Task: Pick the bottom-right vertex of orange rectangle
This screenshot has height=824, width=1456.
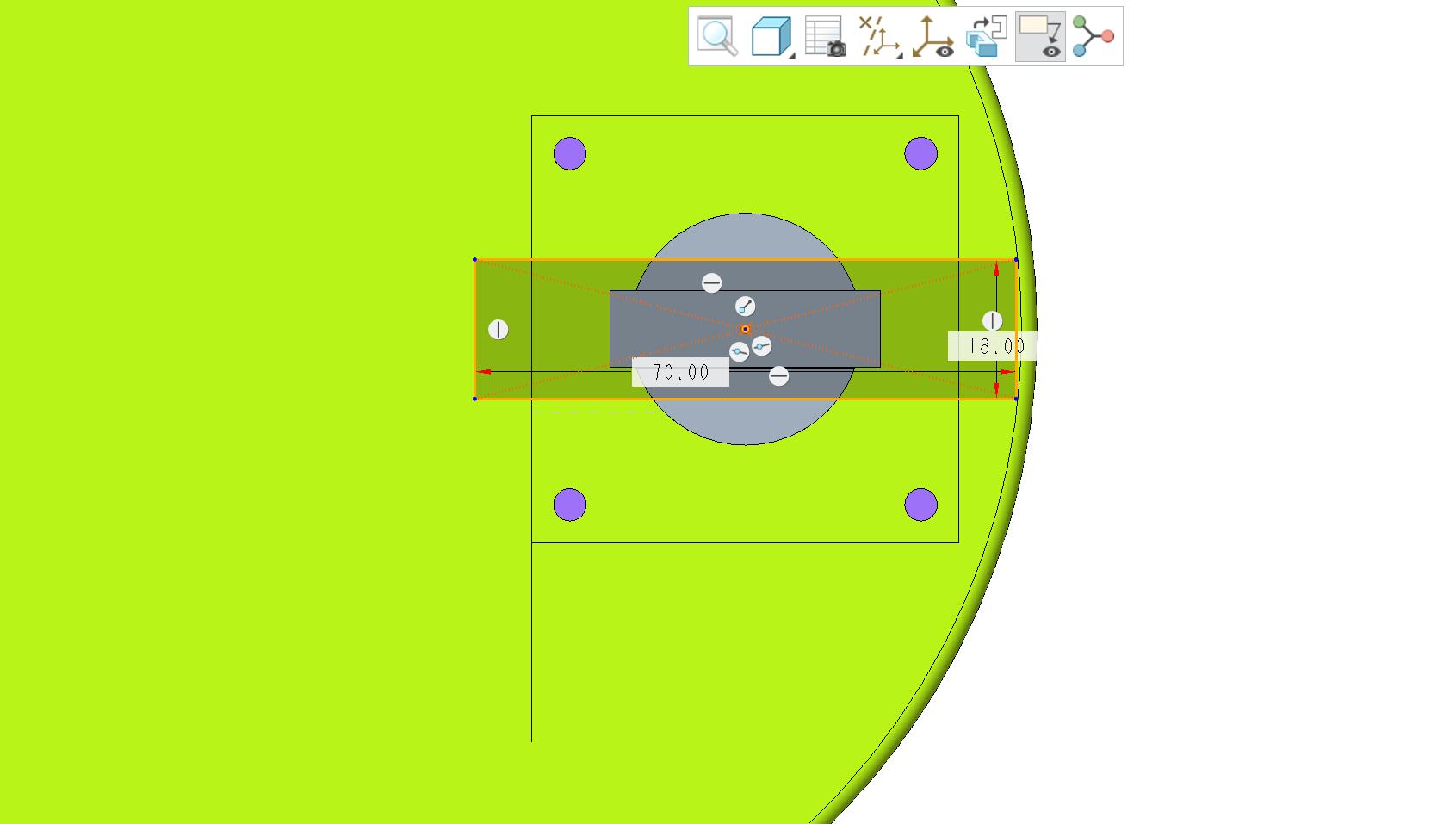Action: coord(1017,399)
